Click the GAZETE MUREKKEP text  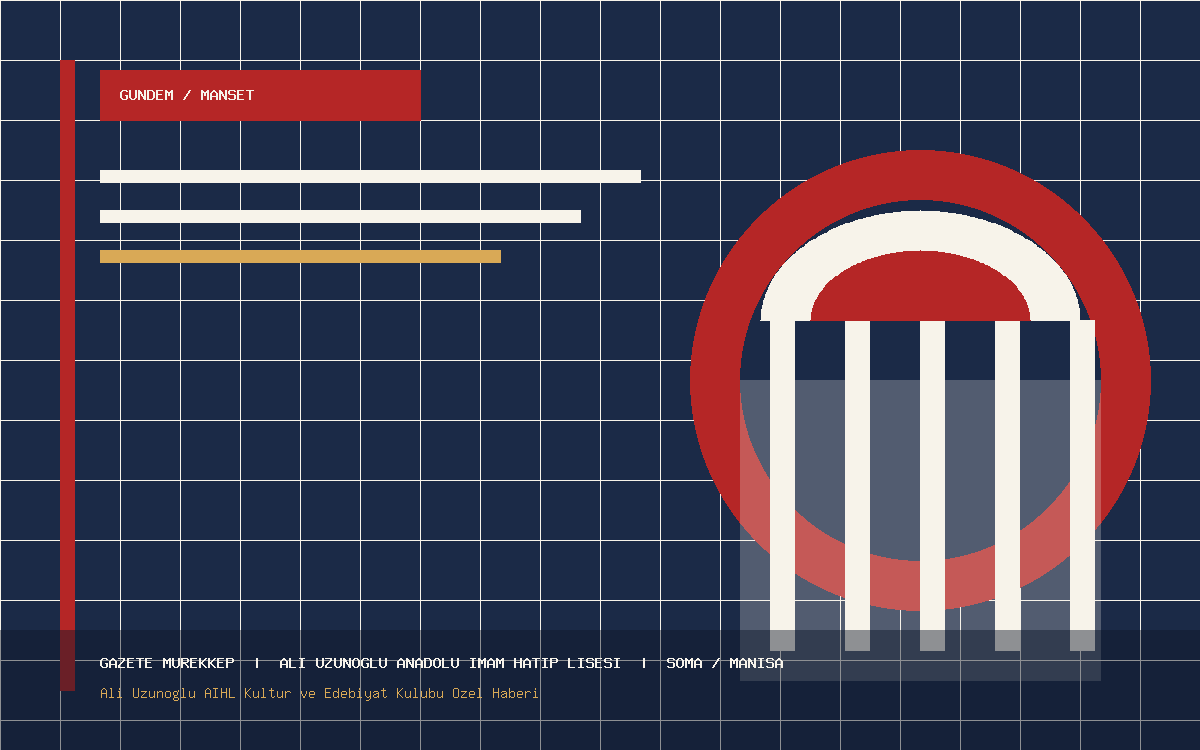pos(167,663)
